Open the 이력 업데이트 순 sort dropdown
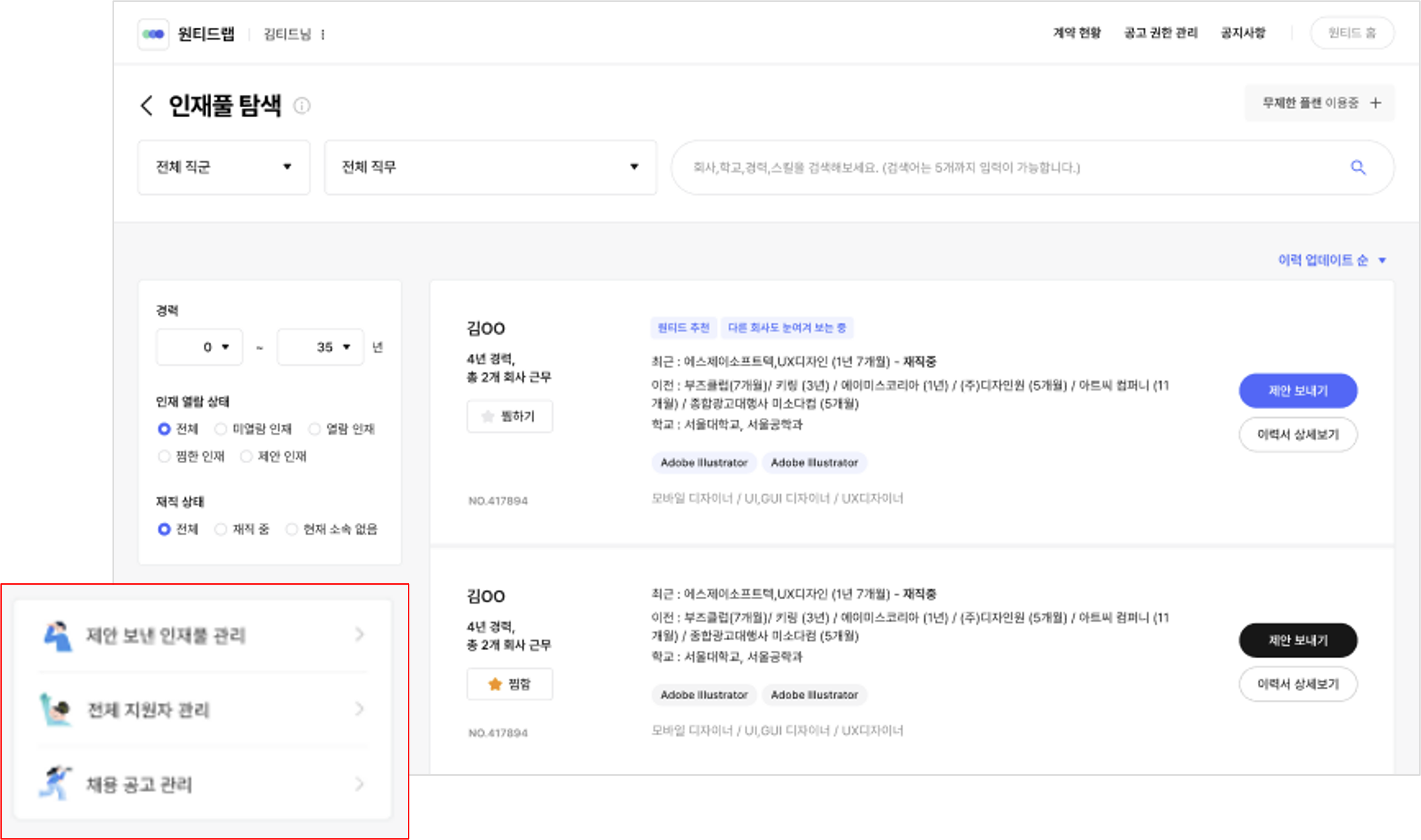 (1331, 260)
